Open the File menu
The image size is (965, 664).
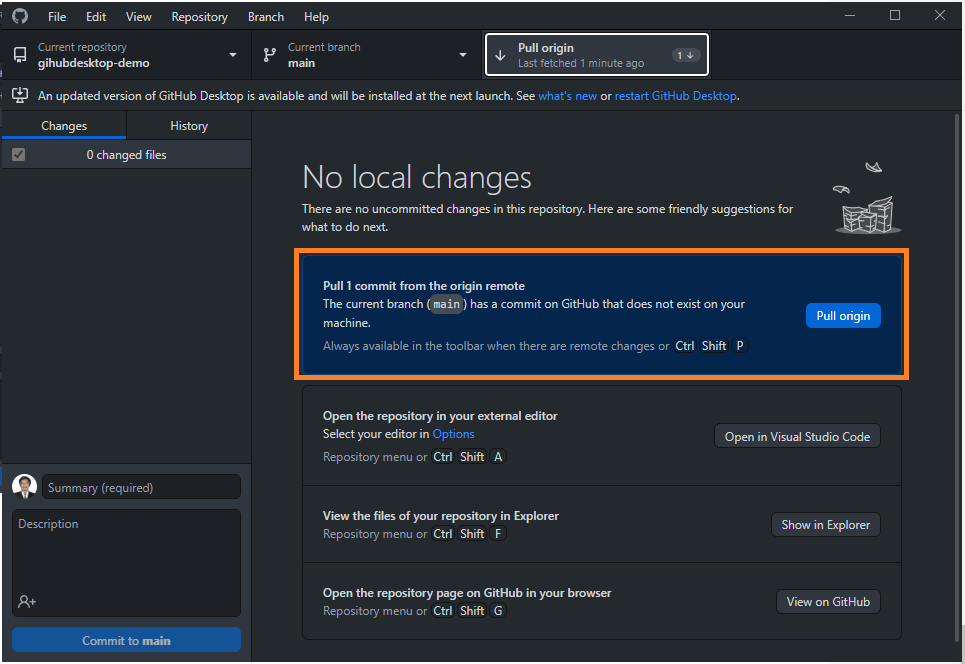[57, 17]
